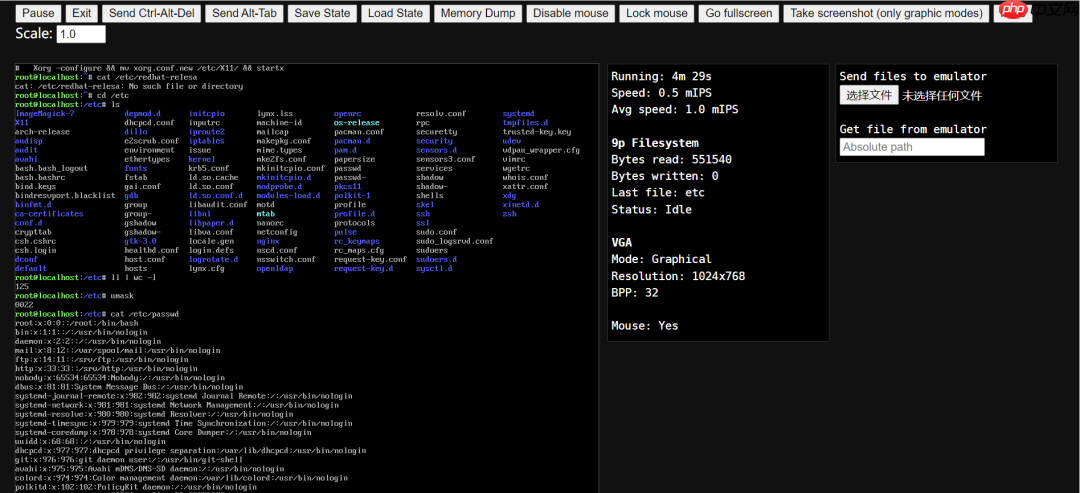The height and width of the screenshot is (493, 1080).
Task: Click the 'root:x:0:0::/root:/bin/bash' passwd line
Action: (76, 323)
